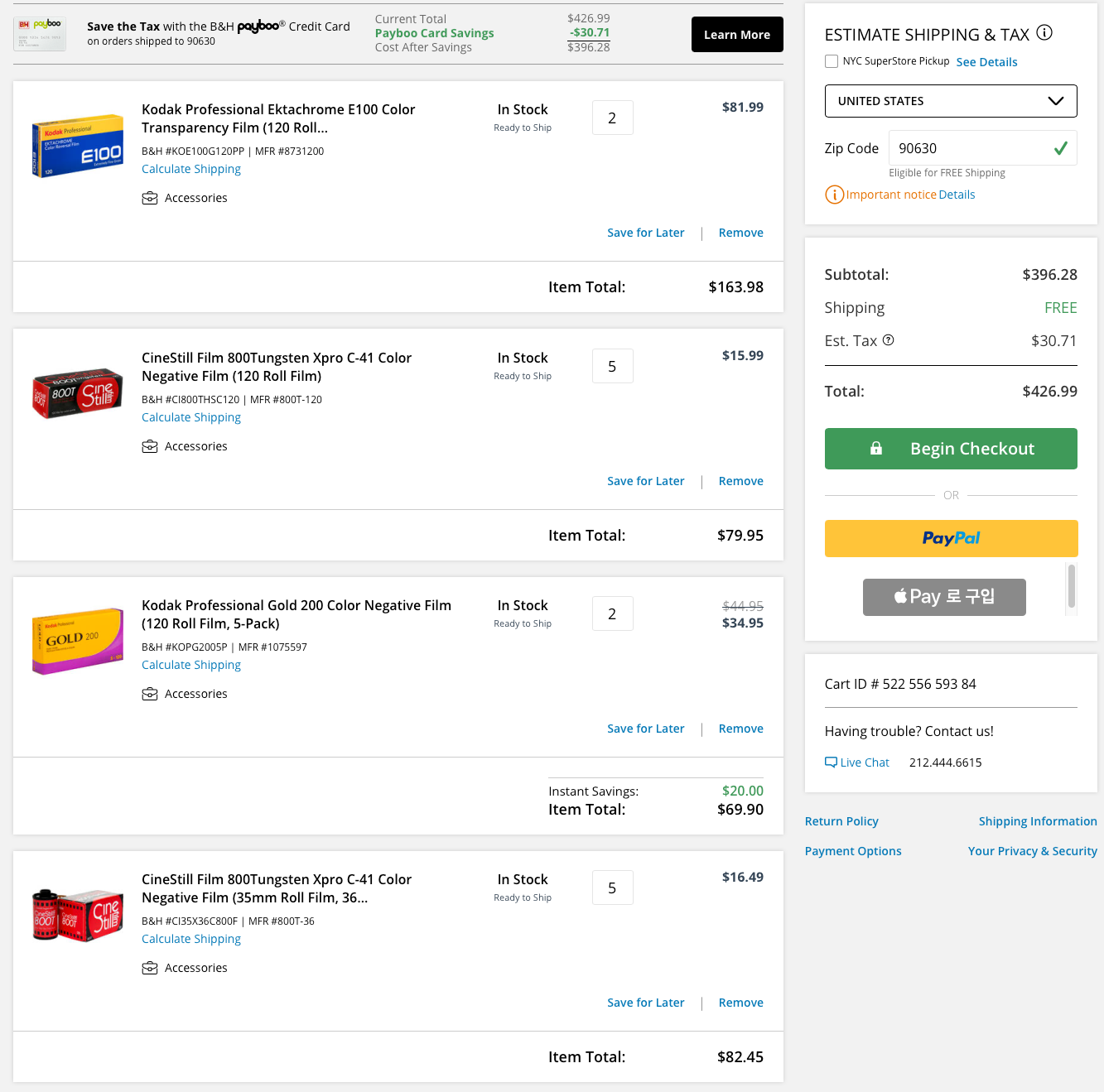
Task: Click the Est. Tax help question icon
Action: (x=888, y=340)
